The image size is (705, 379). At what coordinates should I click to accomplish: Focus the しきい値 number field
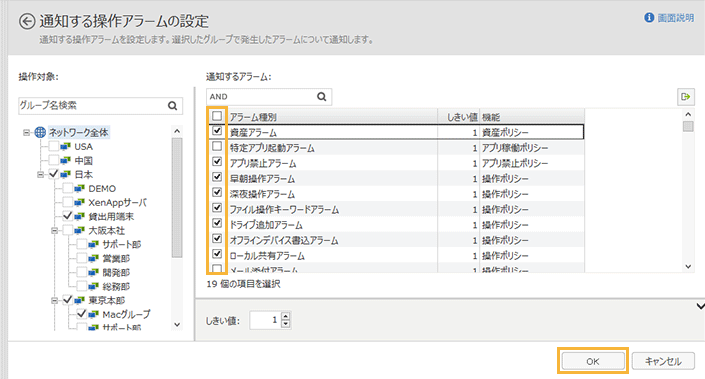tap(265, 320)
